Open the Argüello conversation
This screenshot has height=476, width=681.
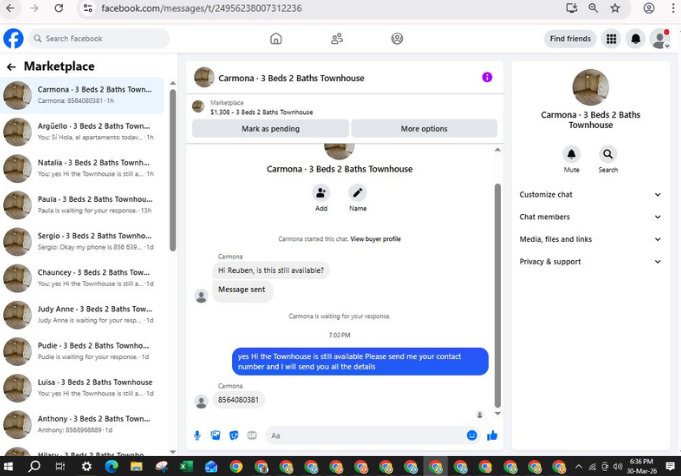(x=83, y=132)
